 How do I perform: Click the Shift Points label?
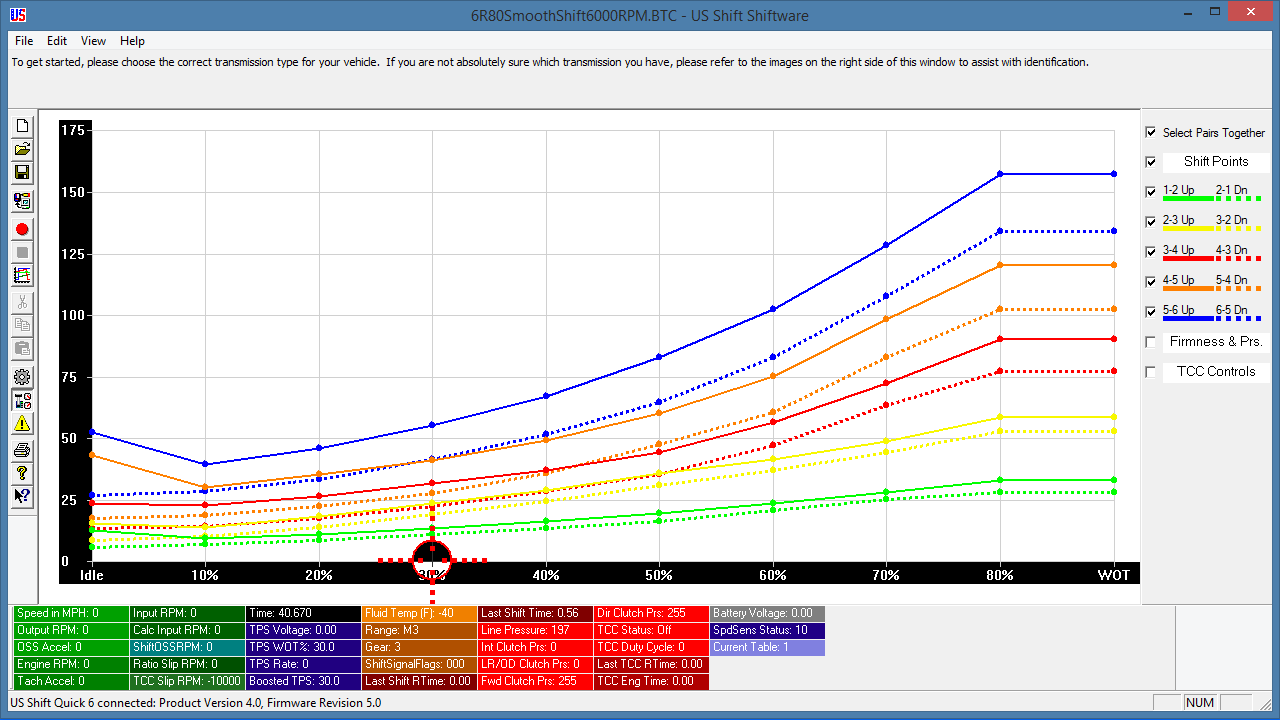pyautogui.click(x=1216, y=162)
